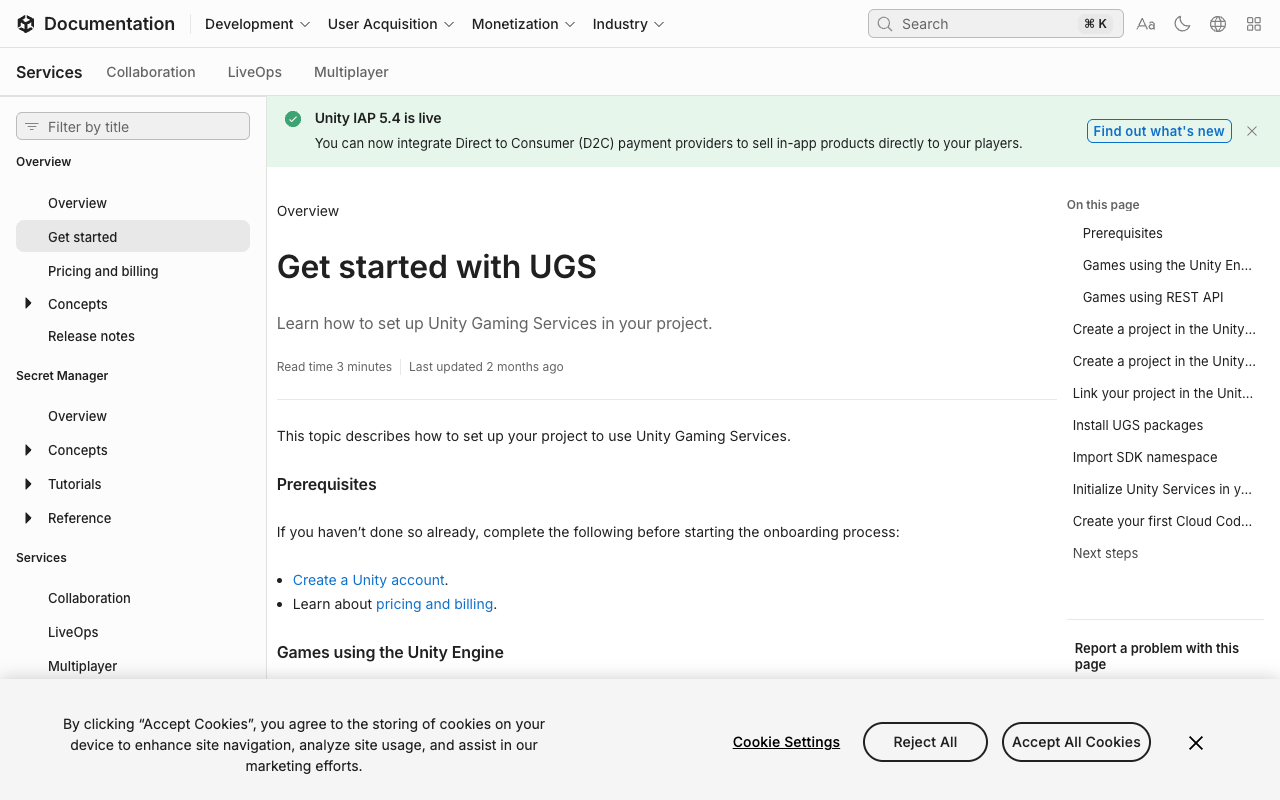
Task: Open LiveOps in the sidebar
Action: pos(73,632)
